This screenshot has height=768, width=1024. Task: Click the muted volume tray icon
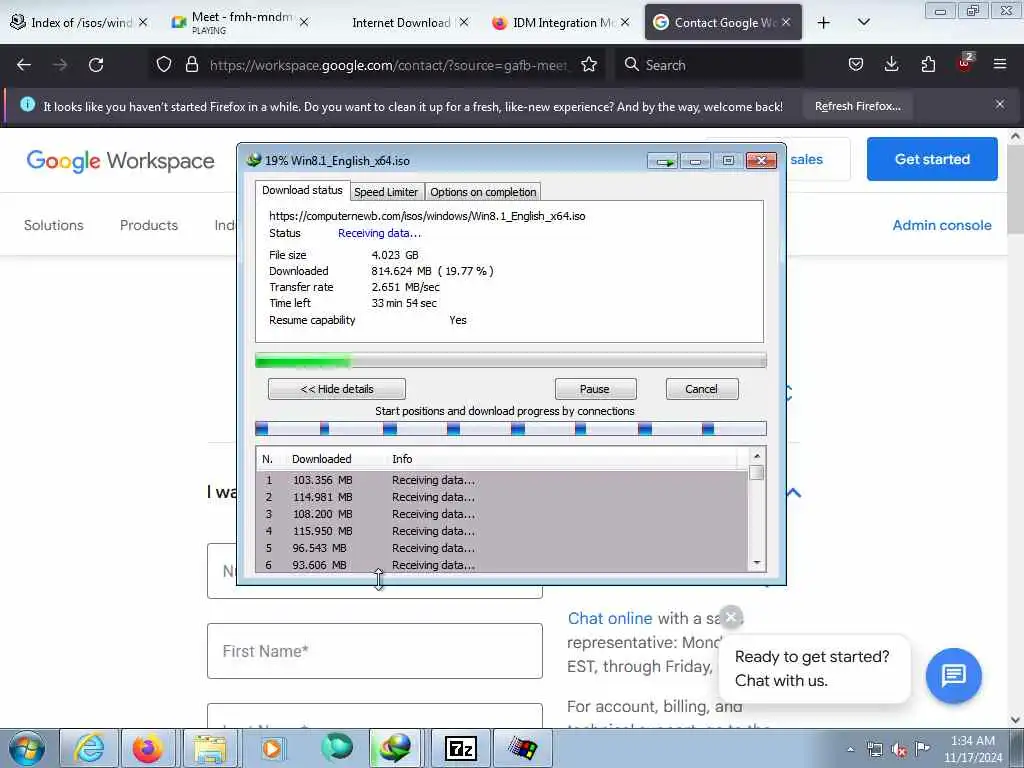click(899, 750)
